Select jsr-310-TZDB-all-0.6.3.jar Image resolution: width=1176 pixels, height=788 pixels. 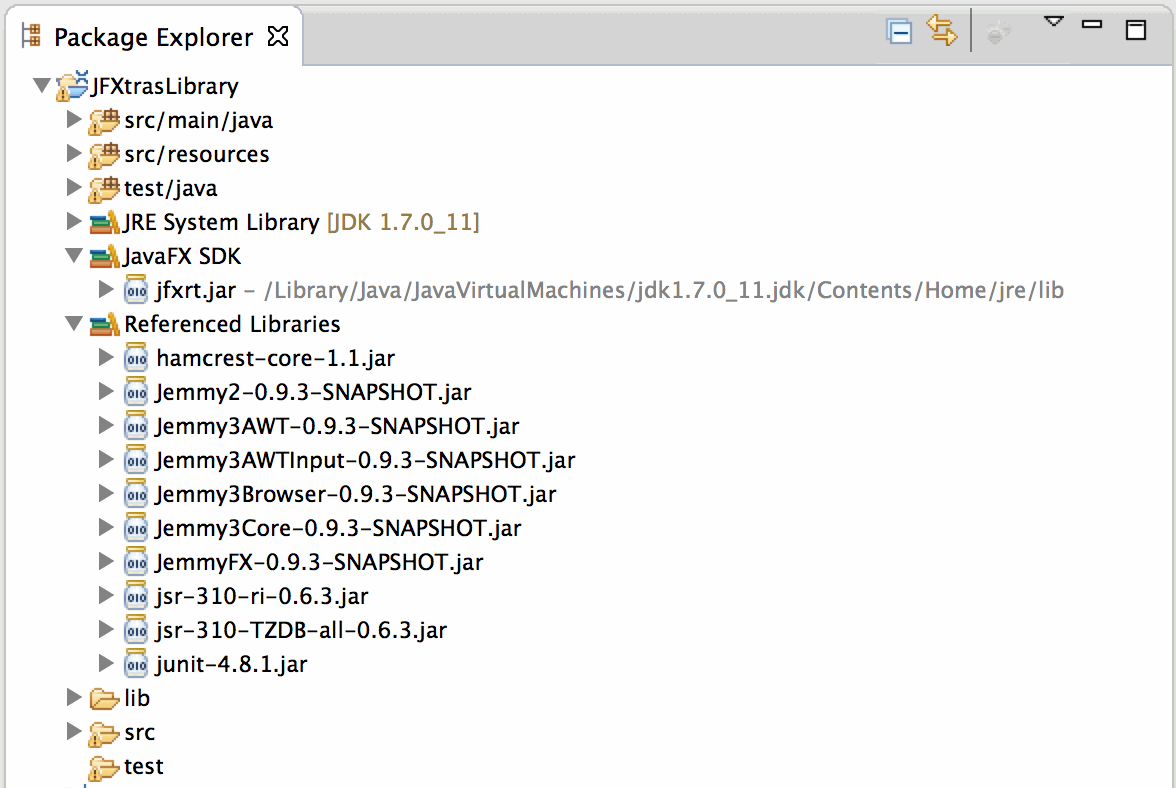(x=301, y=630)
